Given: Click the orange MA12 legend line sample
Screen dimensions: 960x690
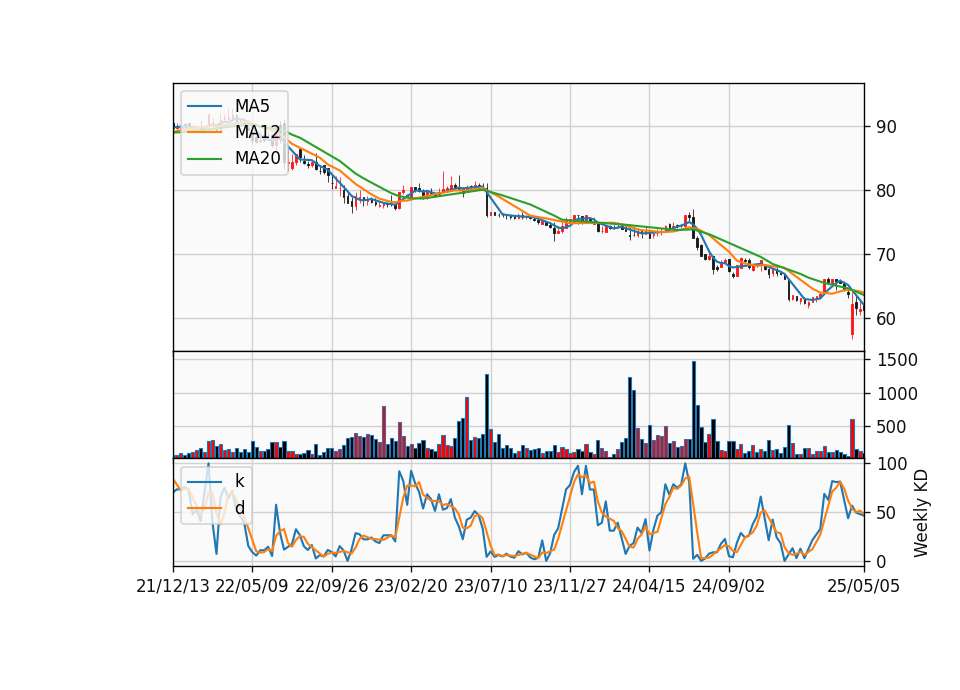Looking at the screenshot, I should (204, 132).
